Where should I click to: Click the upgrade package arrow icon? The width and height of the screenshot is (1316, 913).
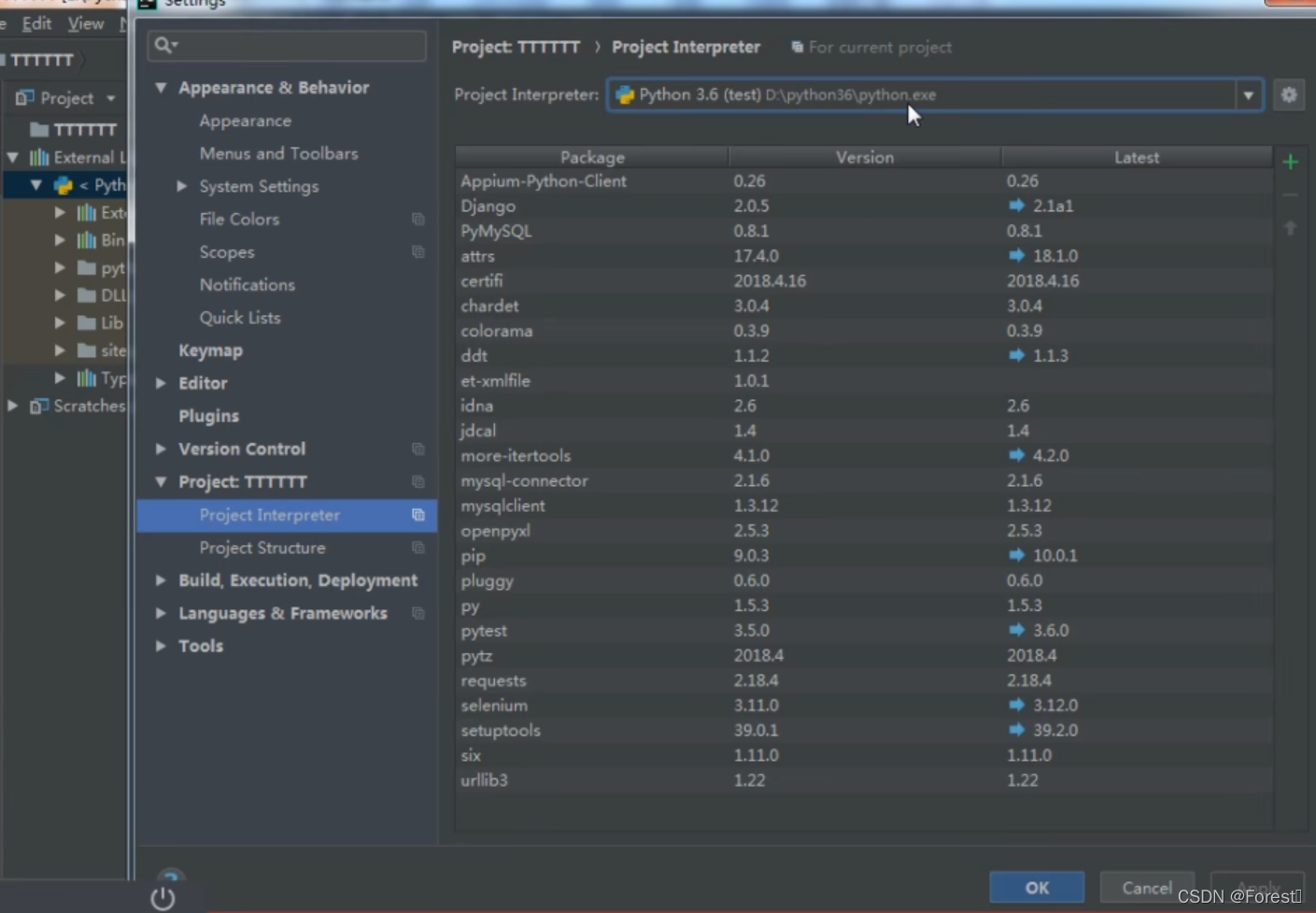click(x=1290, y=228)
